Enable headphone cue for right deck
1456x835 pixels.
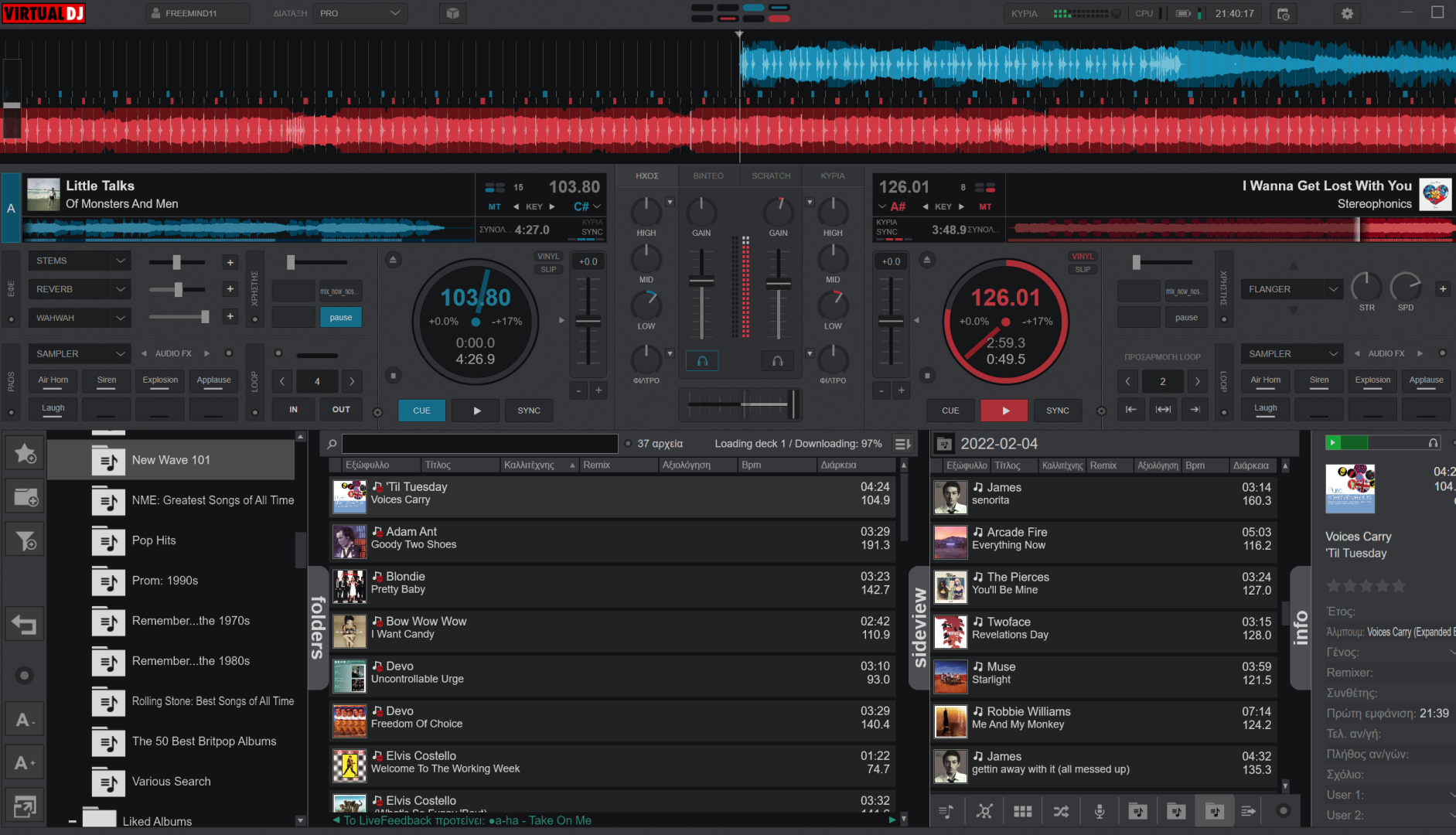point(778,361)
